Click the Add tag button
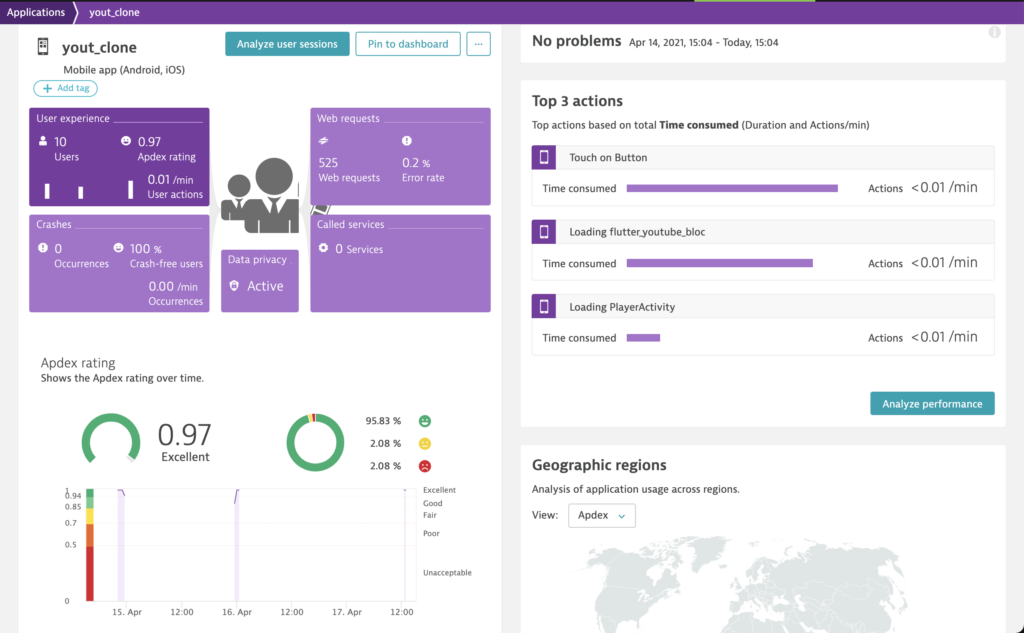The image size is (1024, 633). pyautogui.click(x=66, y=89)
